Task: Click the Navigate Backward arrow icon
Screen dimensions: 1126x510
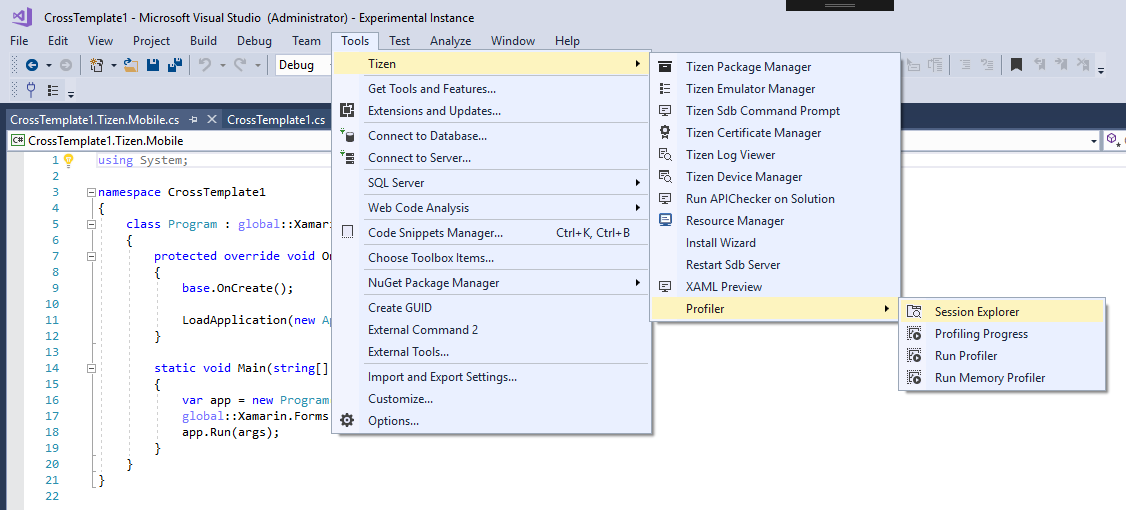Action: tap(31, 65)
